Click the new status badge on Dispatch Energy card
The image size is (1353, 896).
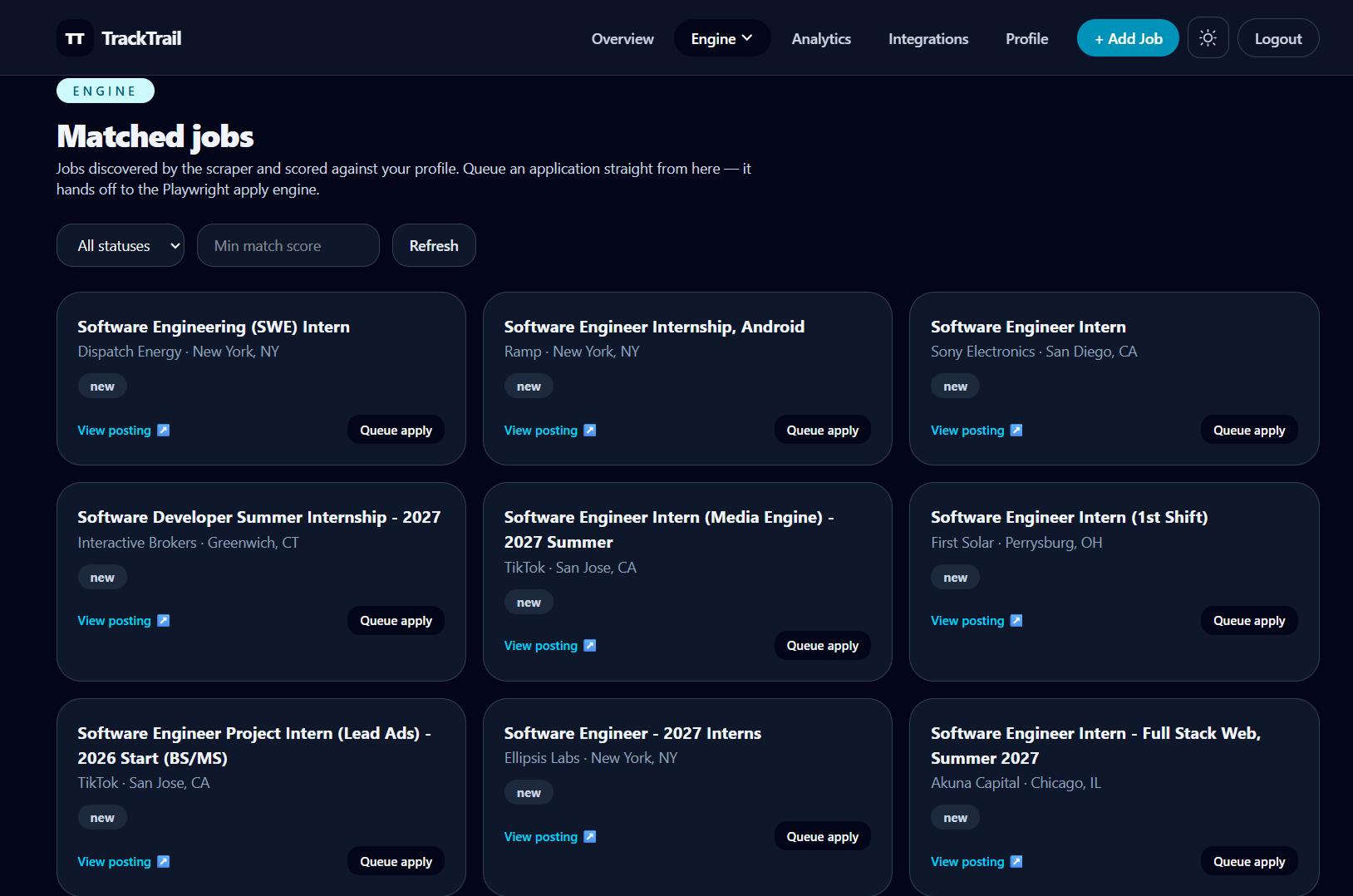pyautogui.click(x=102, y=386)
